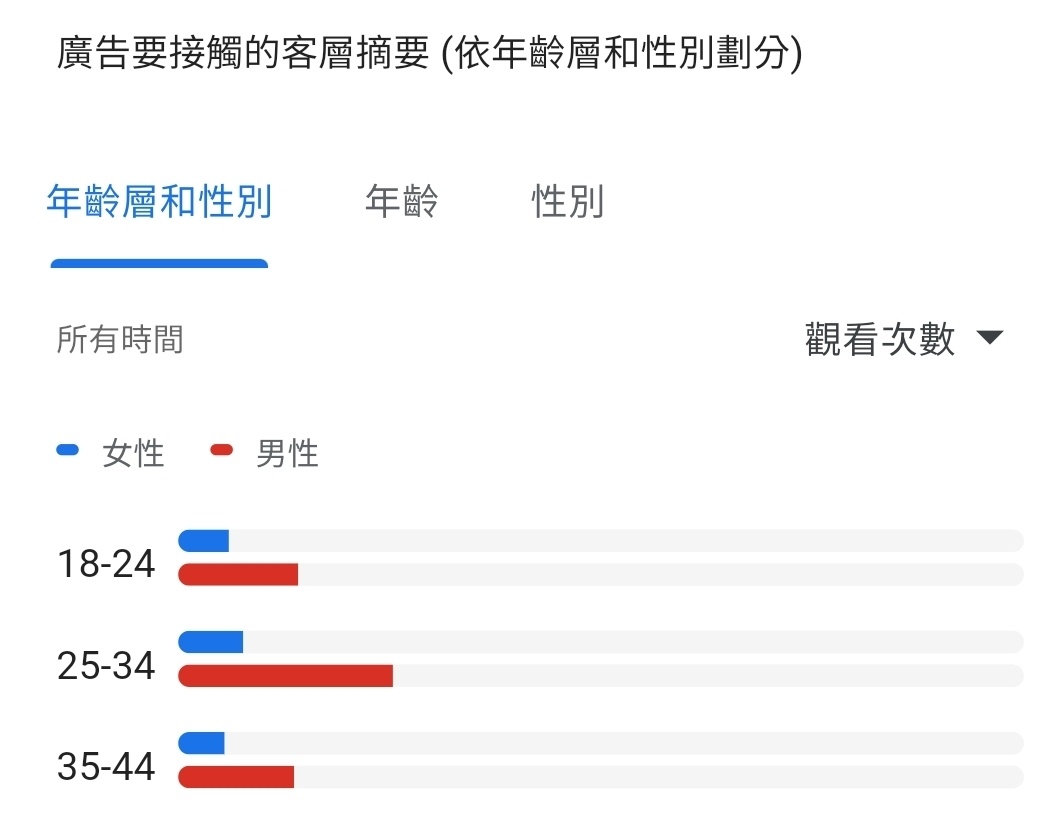Click the 35-44 age group label
The image size is (1054, 825).
106,767
